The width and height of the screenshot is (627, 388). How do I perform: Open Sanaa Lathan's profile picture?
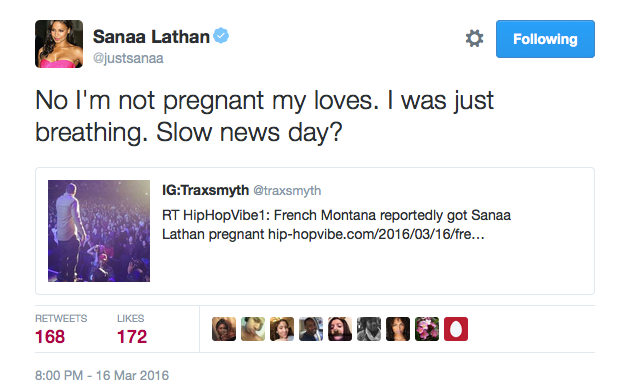[59, 44]
